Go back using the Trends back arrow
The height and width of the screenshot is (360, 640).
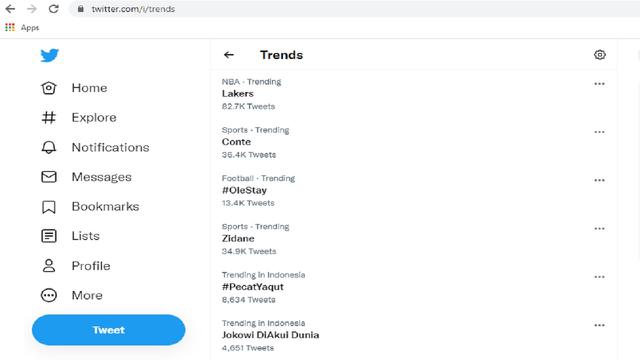(x=229, y=55)
